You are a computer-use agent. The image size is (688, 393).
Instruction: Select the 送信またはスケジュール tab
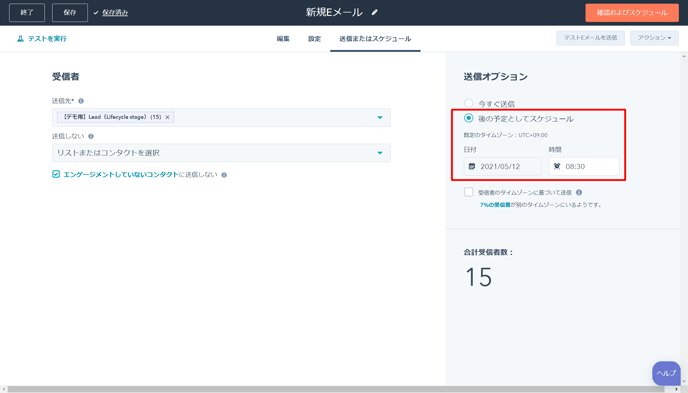pyautogui.click(x=375, y=39)
